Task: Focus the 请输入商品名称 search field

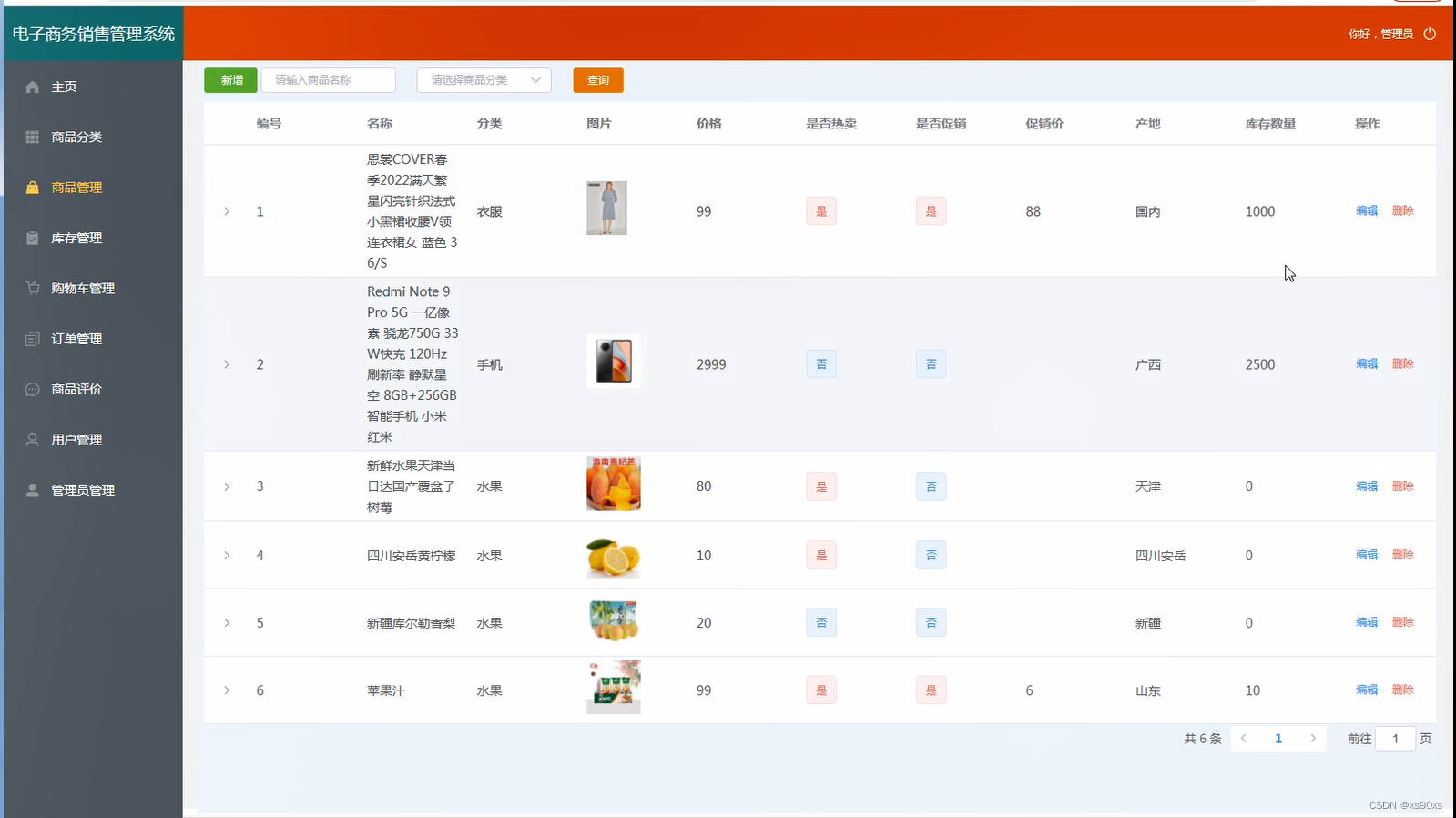Action: [x=329, y=80]
